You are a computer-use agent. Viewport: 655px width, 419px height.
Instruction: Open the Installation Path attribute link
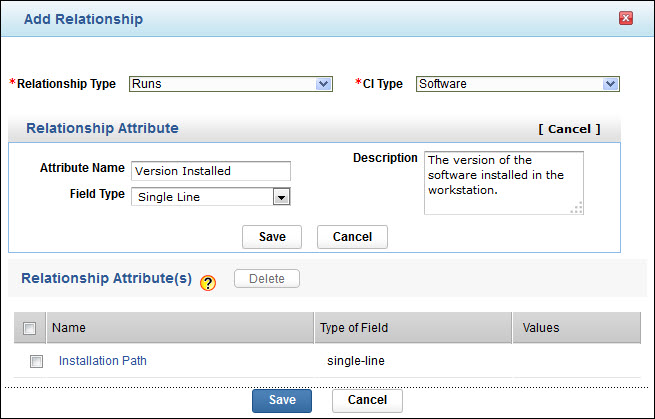pyautogui.click(x=103, y=361)
